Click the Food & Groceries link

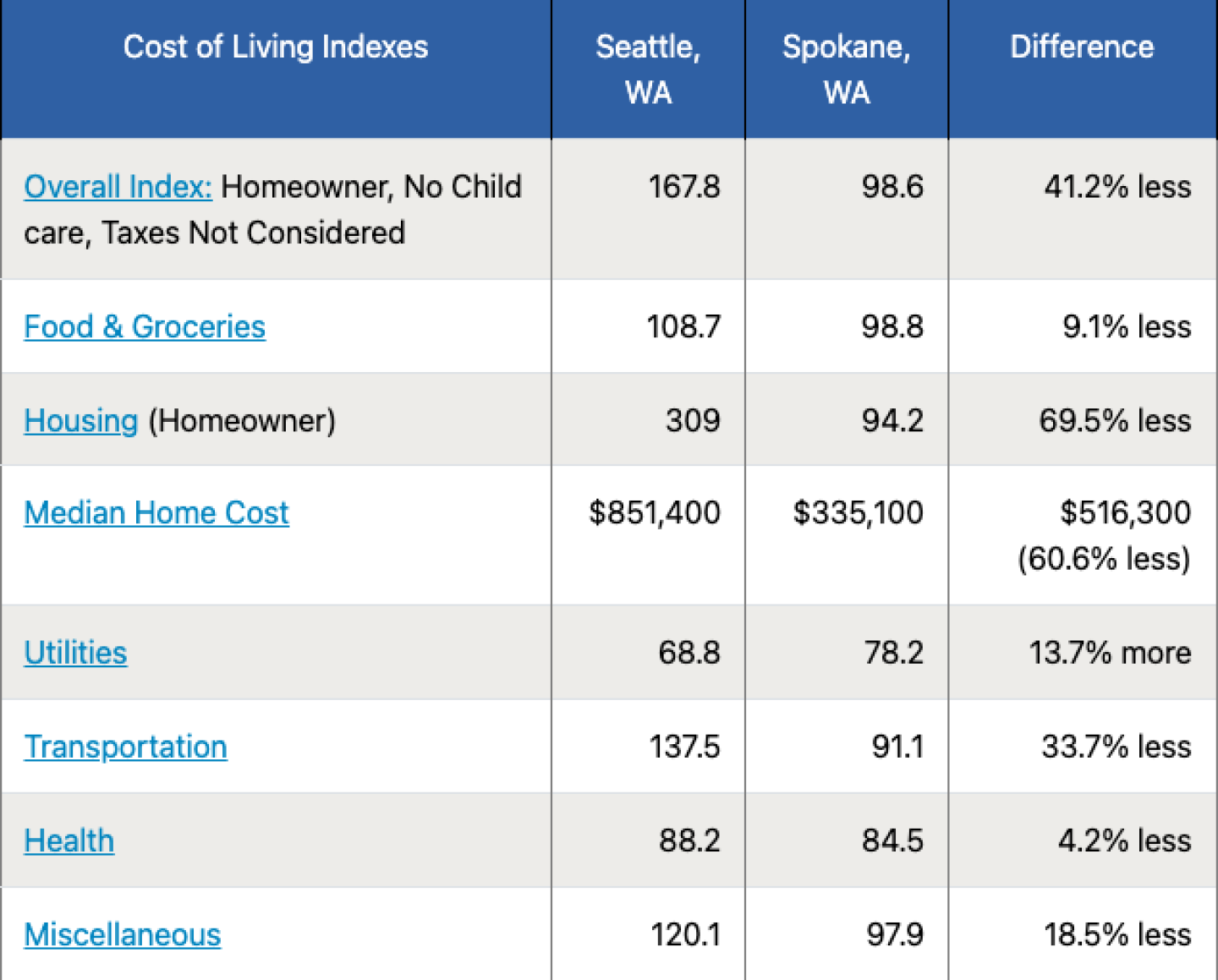pos(145,327)
